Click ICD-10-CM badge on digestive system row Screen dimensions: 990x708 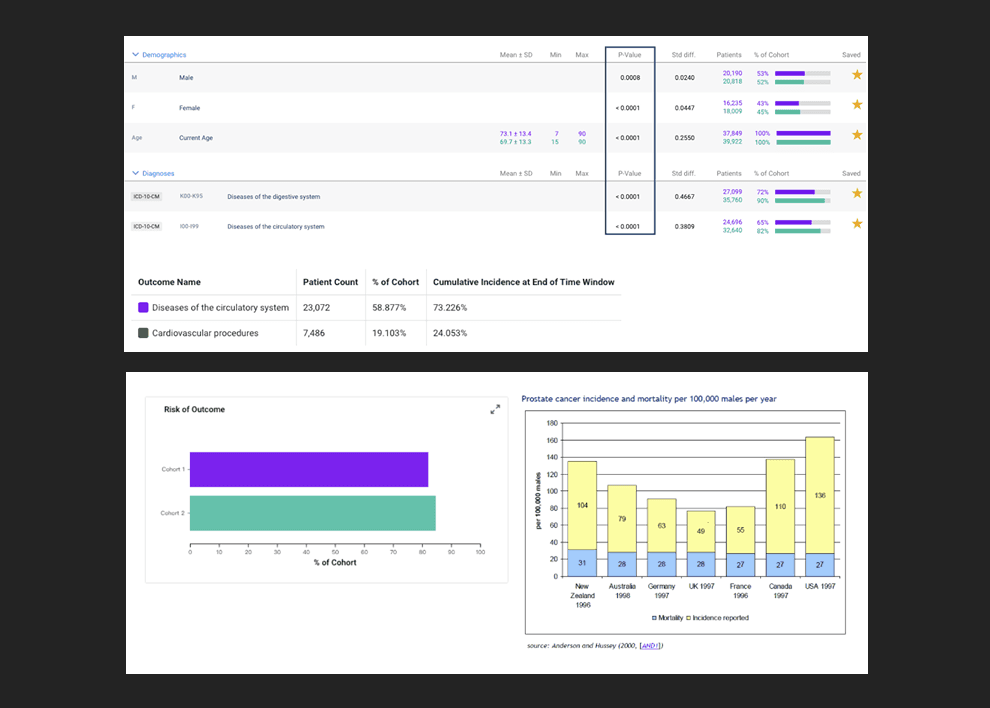click(146, 197)
